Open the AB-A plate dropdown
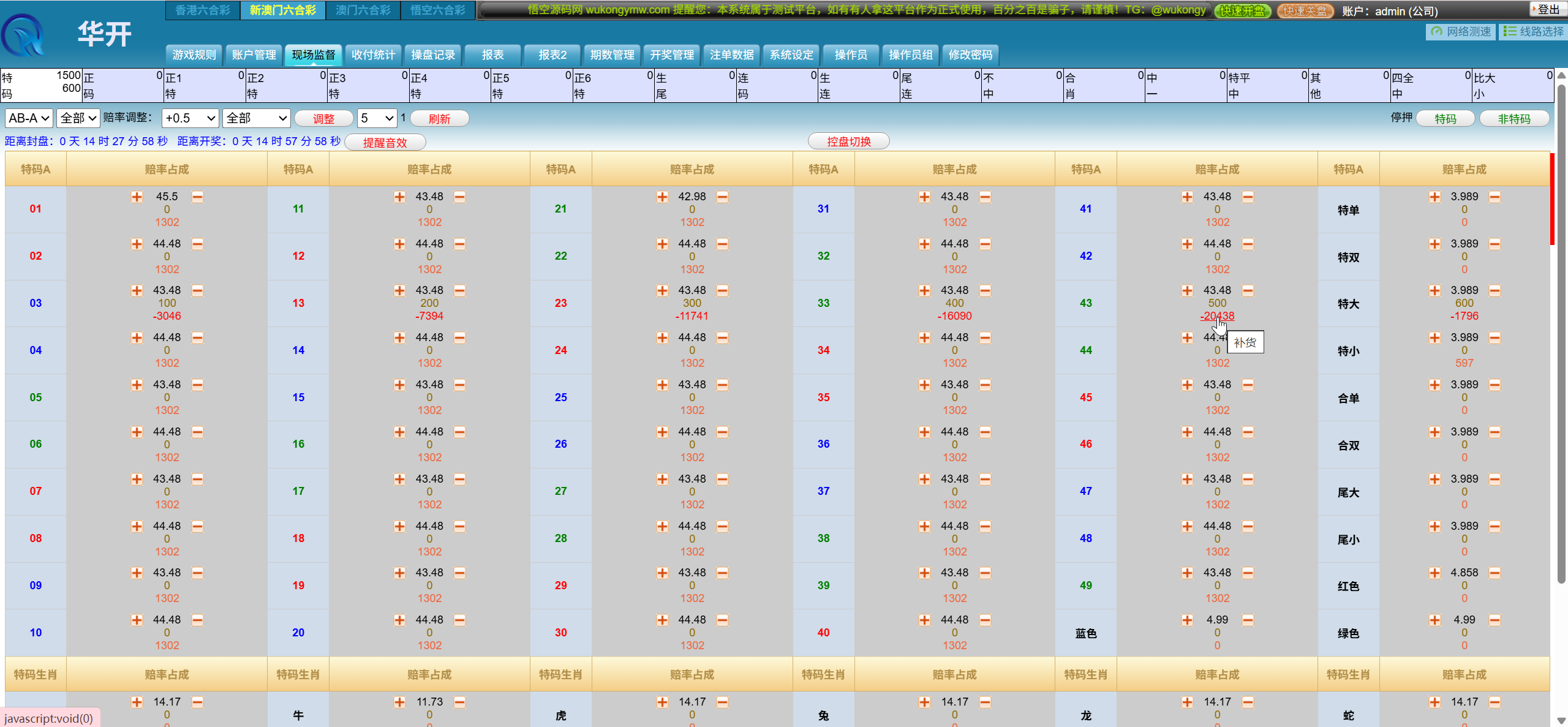The width and height of the screenshot is (1568, 727). click(29, 118)
